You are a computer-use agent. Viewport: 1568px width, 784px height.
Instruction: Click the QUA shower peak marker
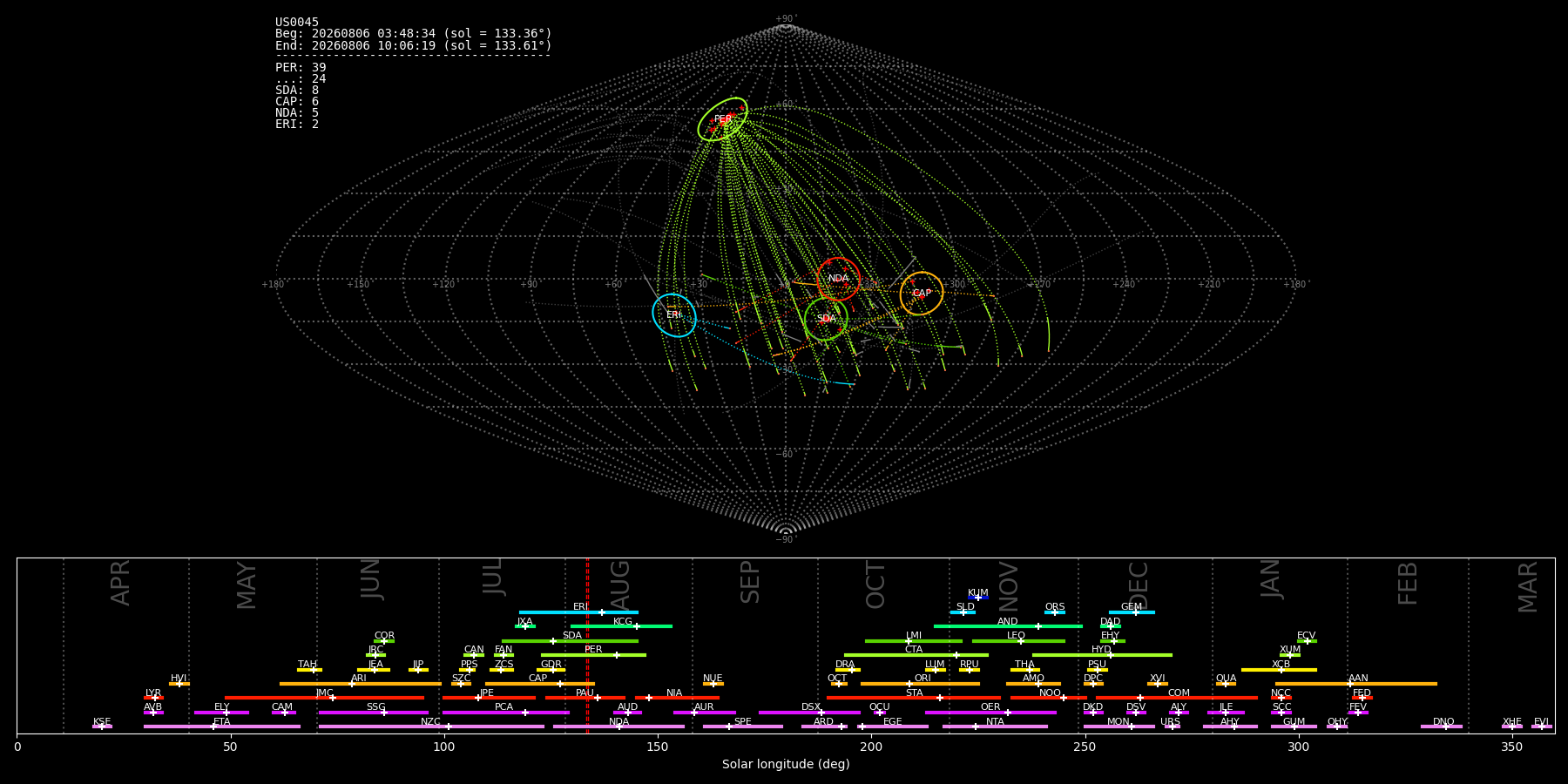coord(1226,684)
